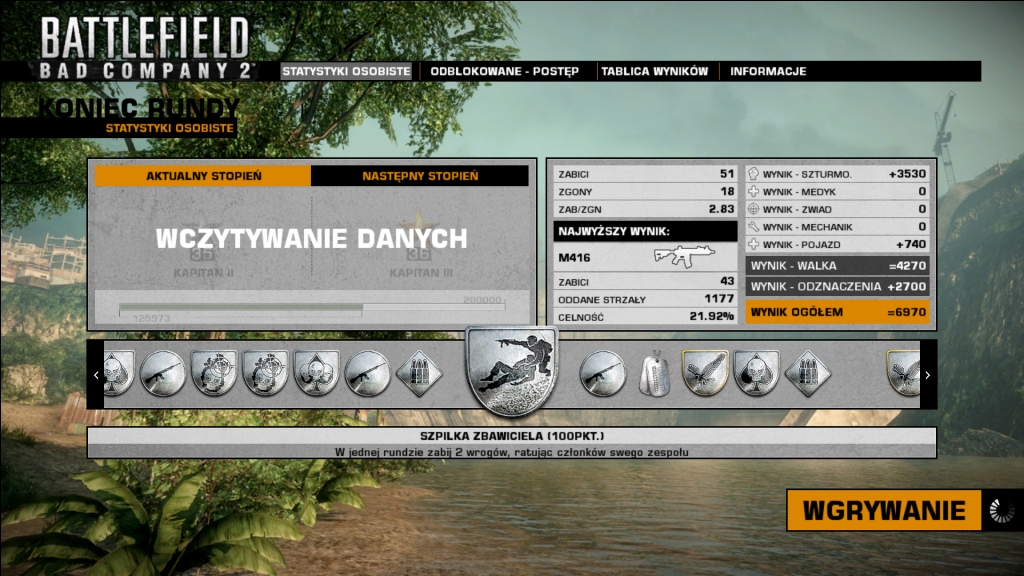Select the rifle pin between triple-skull and ammo pins
The width and height of the screenshot is (1024, 576).
click(368, 374)
